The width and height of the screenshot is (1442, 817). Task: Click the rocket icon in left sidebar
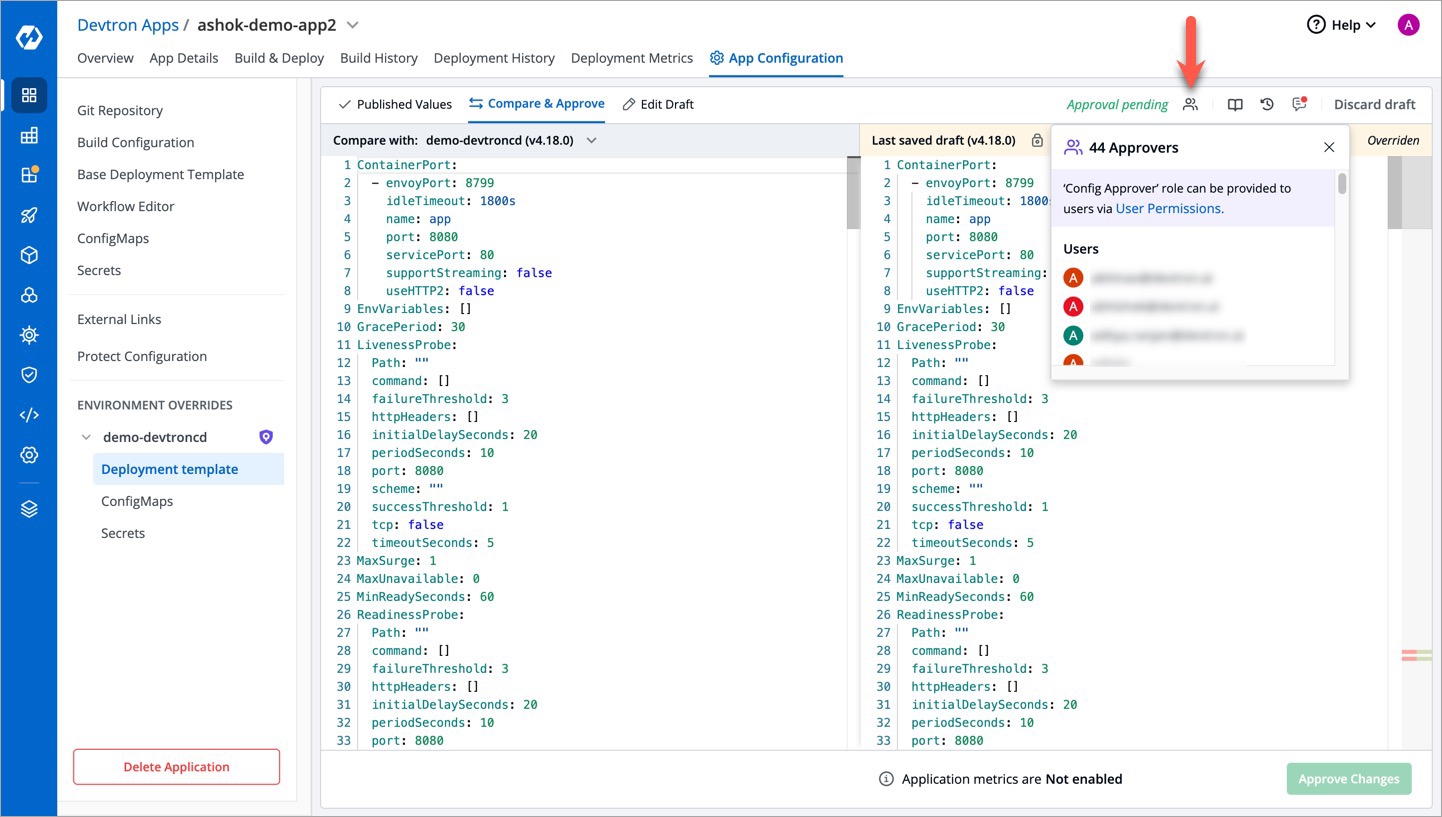coord(29,215)
